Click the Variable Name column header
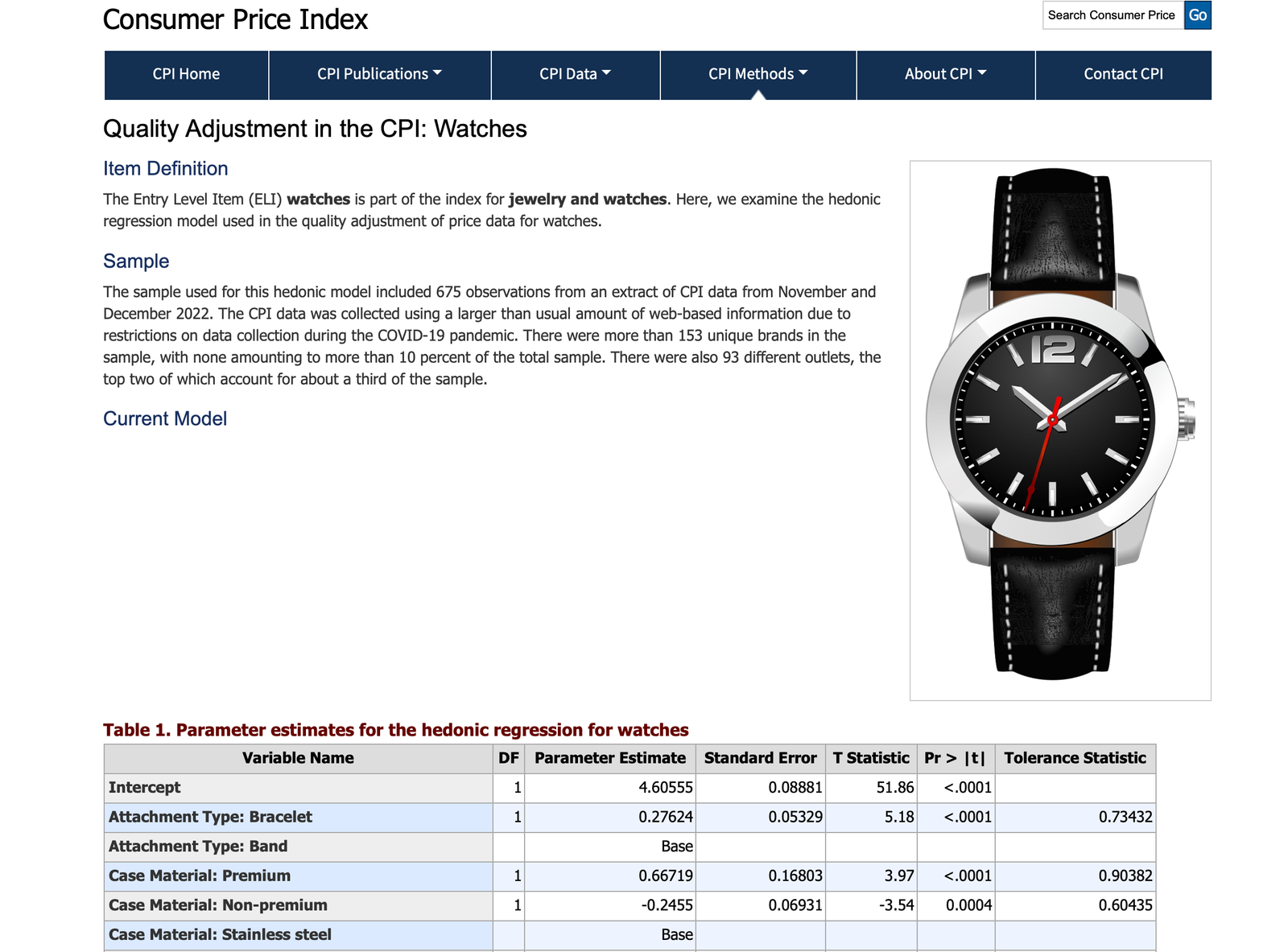 coord(298,758)
